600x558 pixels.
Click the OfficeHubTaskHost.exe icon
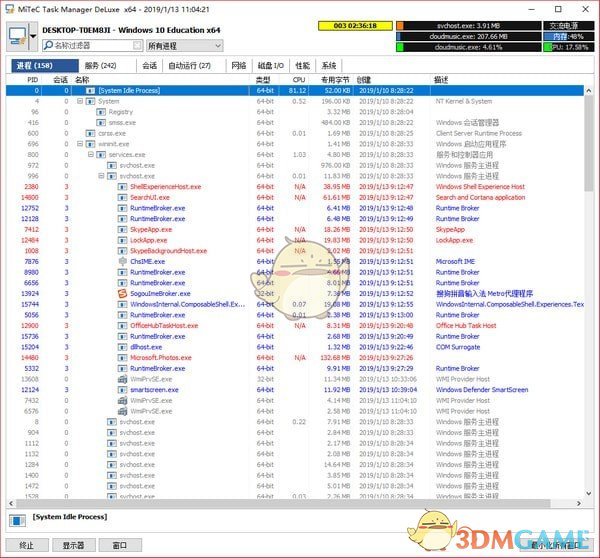tap(122, 326)
